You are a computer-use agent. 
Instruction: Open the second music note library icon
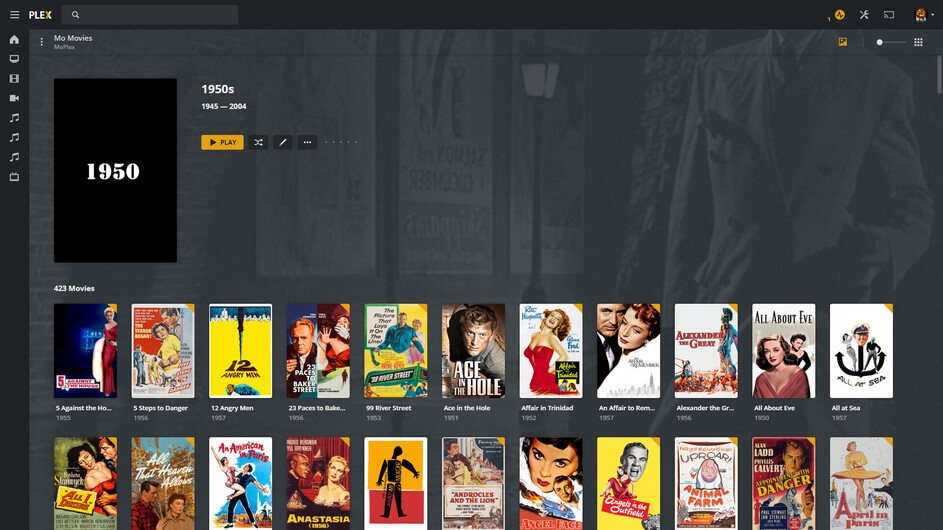click(x=14, y=137)
